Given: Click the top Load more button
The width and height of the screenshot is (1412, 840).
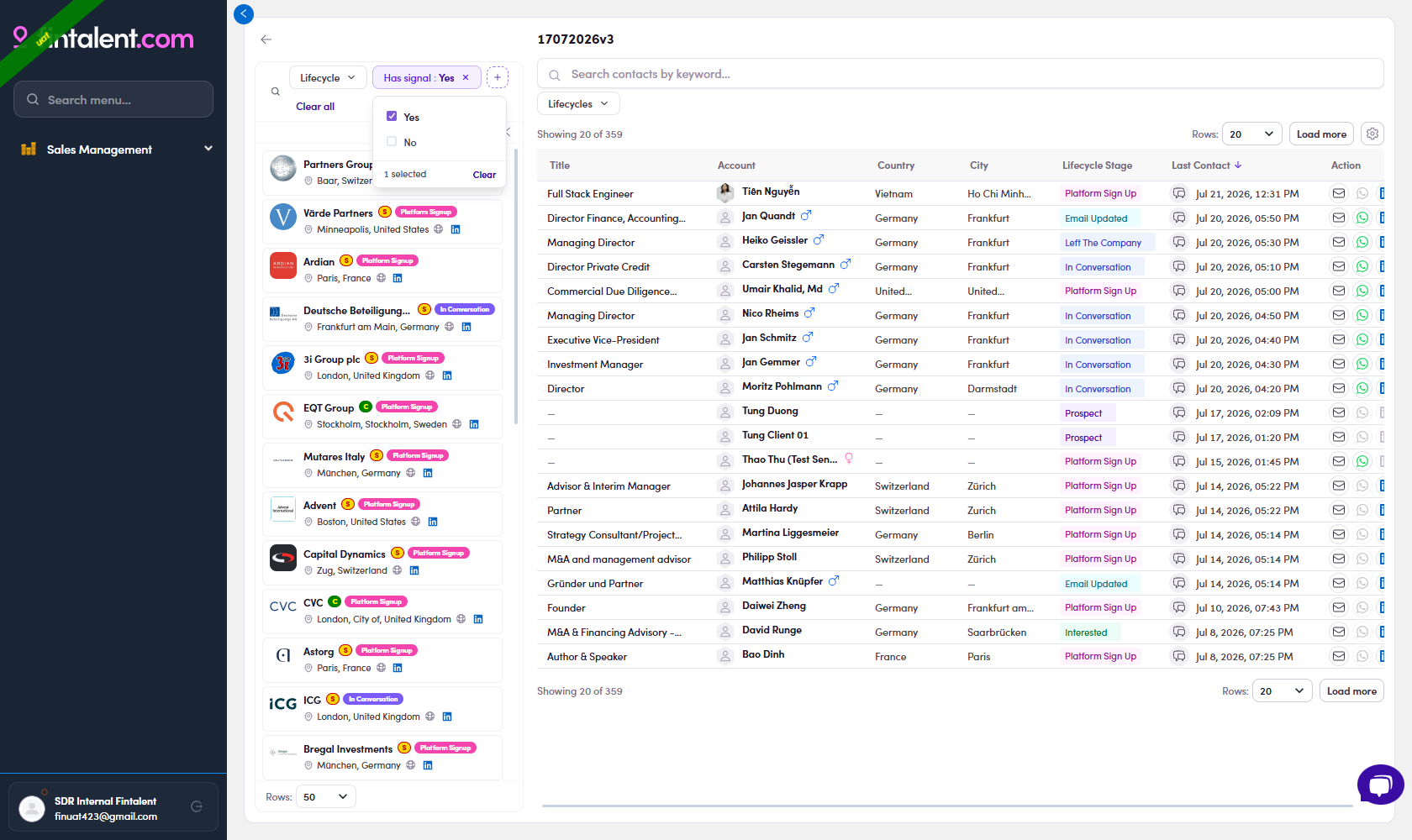Looking at the screenshot, I should pyautogui.click(x=1321, y=134).
